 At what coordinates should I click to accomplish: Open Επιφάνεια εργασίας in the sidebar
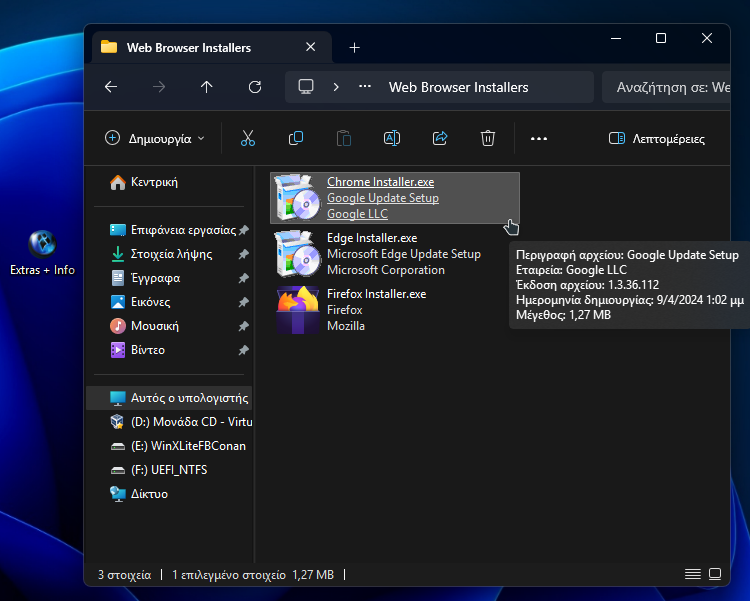tap(173, 230)
